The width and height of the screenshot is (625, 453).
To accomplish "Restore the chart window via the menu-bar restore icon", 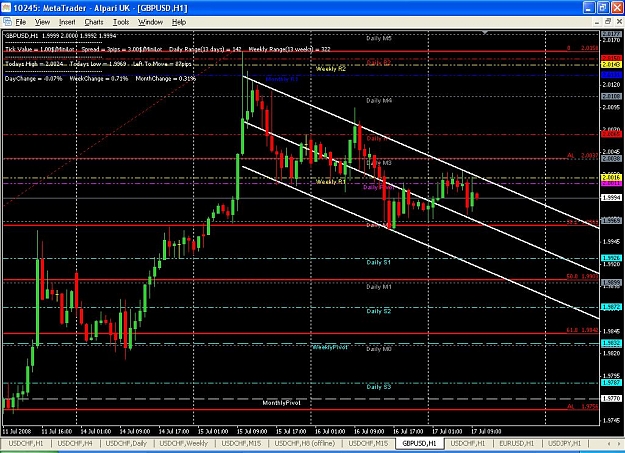I will pos(608,22).
